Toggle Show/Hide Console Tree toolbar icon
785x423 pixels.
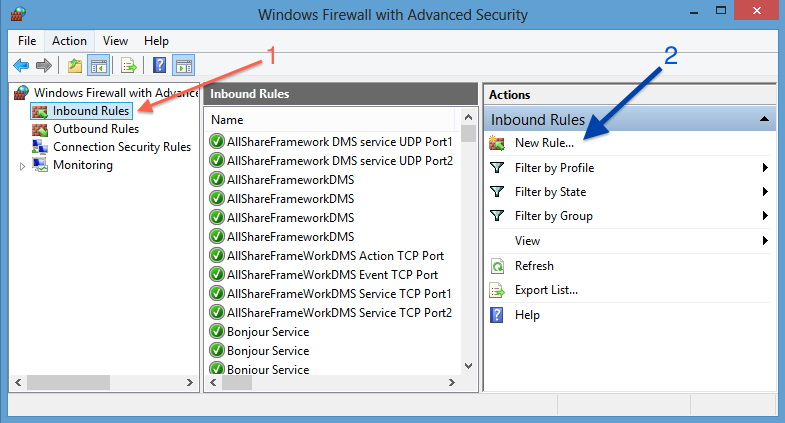(x=99, y=66)
